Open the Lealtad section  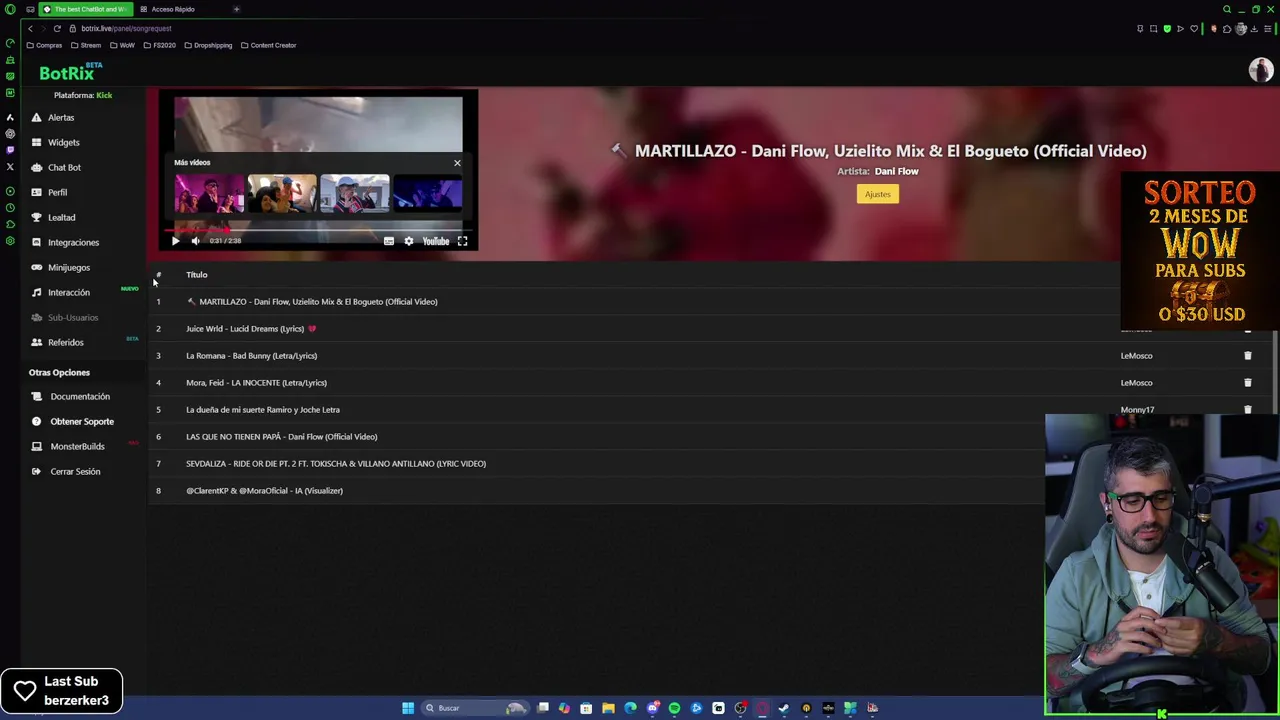tap(61, 217)
